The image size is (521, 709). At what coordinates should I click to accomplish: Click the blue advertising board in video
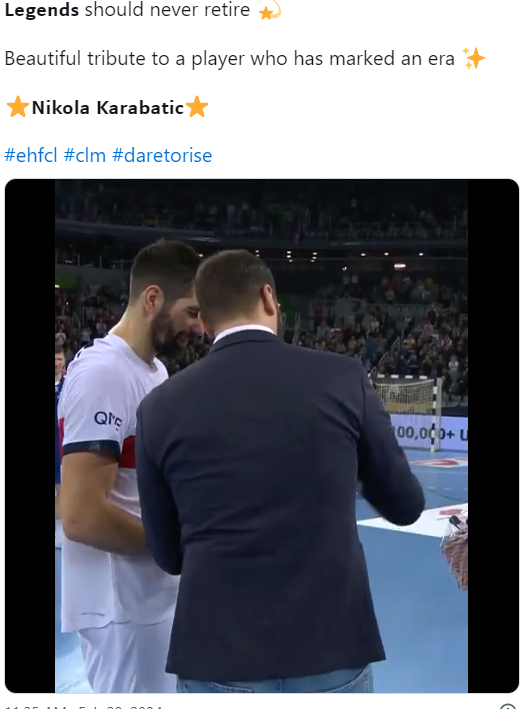pyautogui.click(x=430, y=433)
